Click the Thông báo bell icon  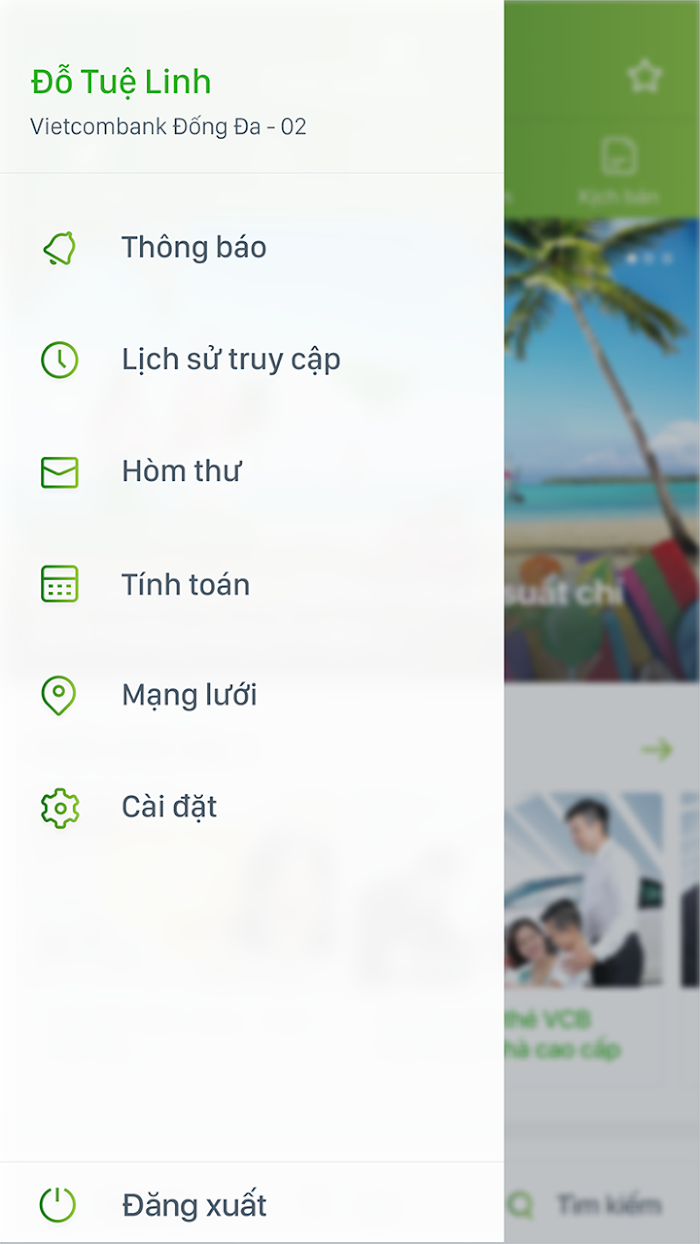pos(59,248)
